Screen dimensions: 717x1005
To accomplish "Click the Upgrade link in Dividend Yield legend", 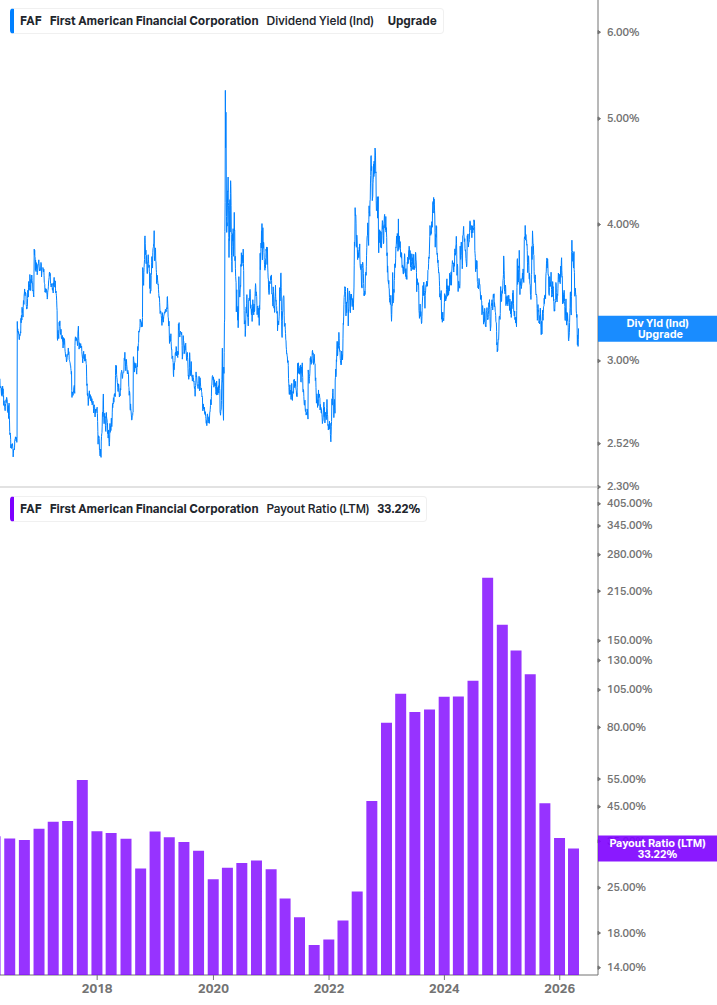I will click(412, 21).
